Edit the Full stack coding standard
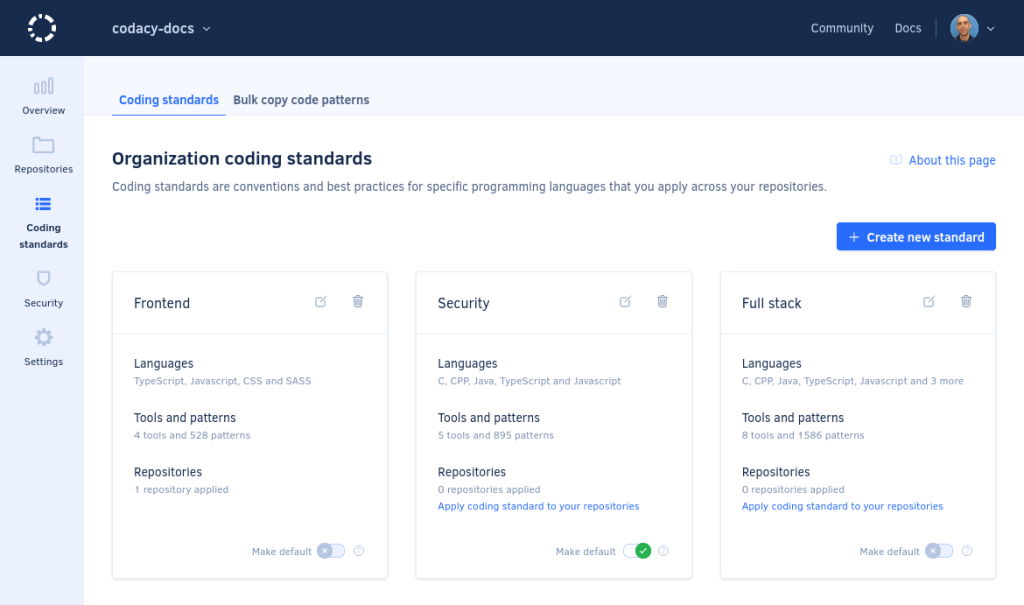 (x=929, y=301)
